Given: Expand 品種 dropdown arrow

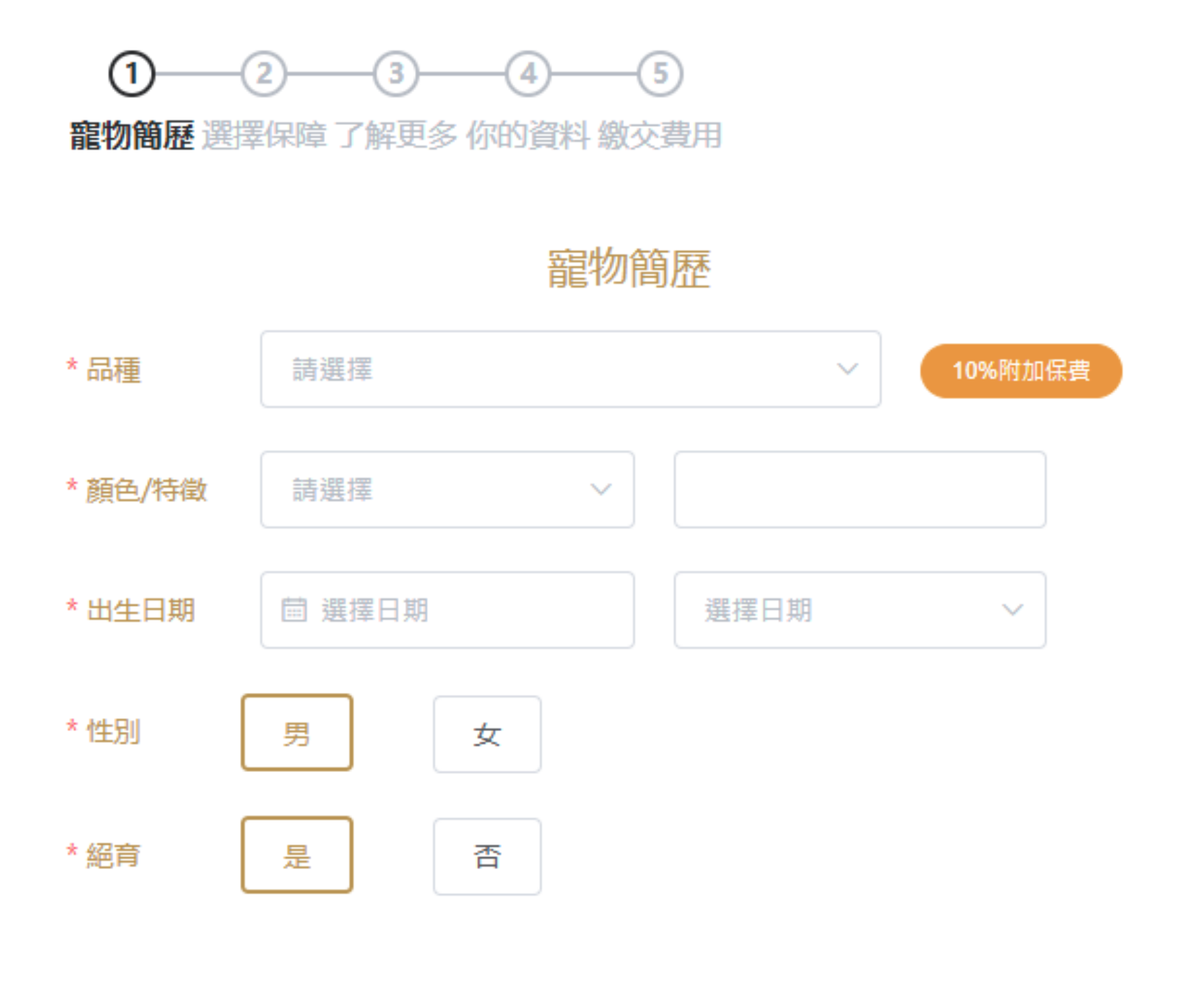Looking at the screenshot, I should (x=847, y=369).
